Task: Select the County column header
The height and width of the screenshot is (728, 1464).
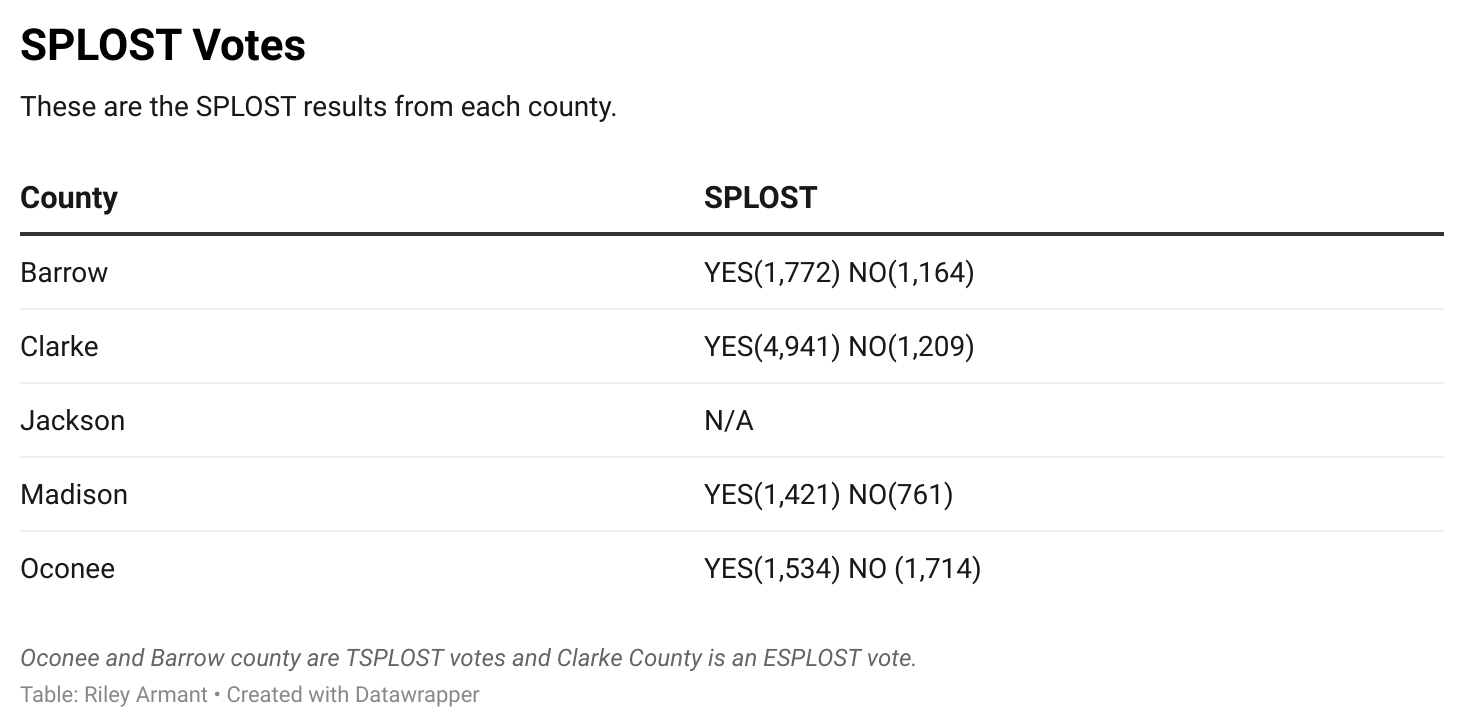Action: pyautogui.click(x=69, y=197)
